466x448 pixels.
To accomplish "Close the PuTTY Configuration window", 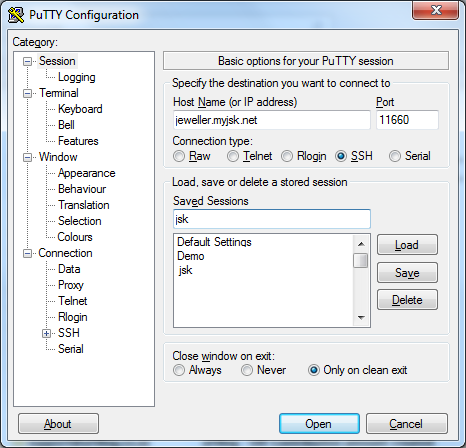I will pyautogui.click(x=435, y=10).
